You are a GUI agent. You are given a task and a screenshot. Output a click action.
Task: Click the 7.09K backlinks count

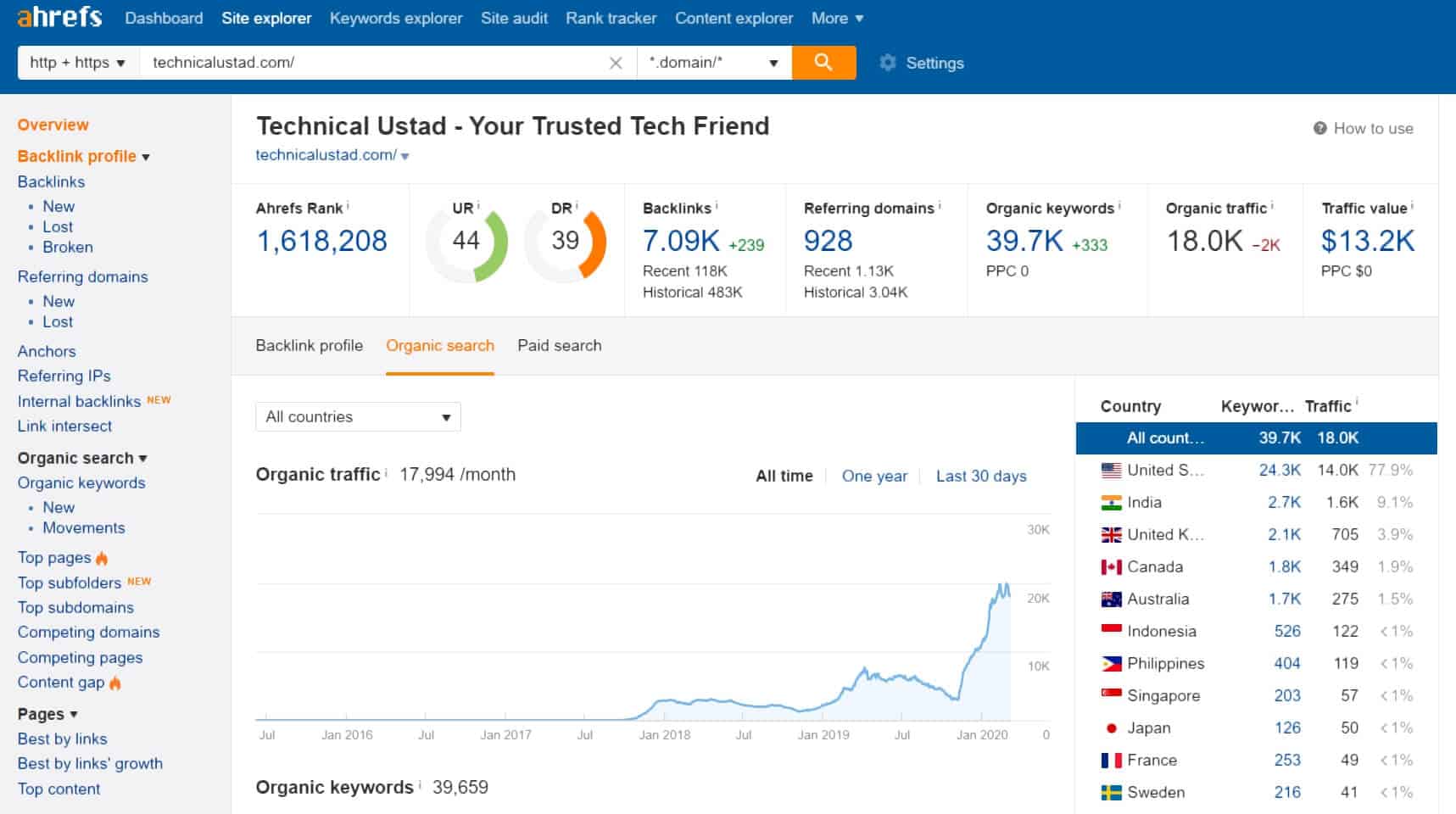681,241
